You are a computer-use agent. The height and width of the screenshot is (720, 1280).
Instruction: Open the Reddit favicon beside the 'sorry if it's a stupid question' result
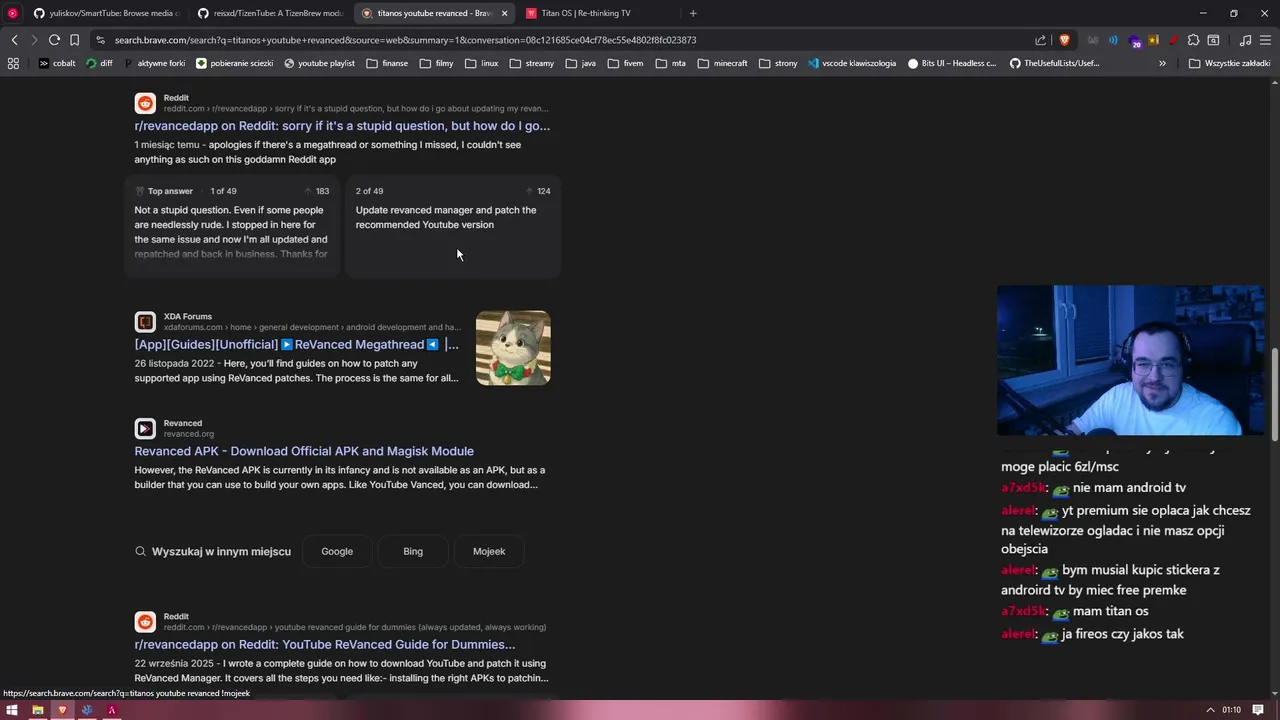coord(145,104)
